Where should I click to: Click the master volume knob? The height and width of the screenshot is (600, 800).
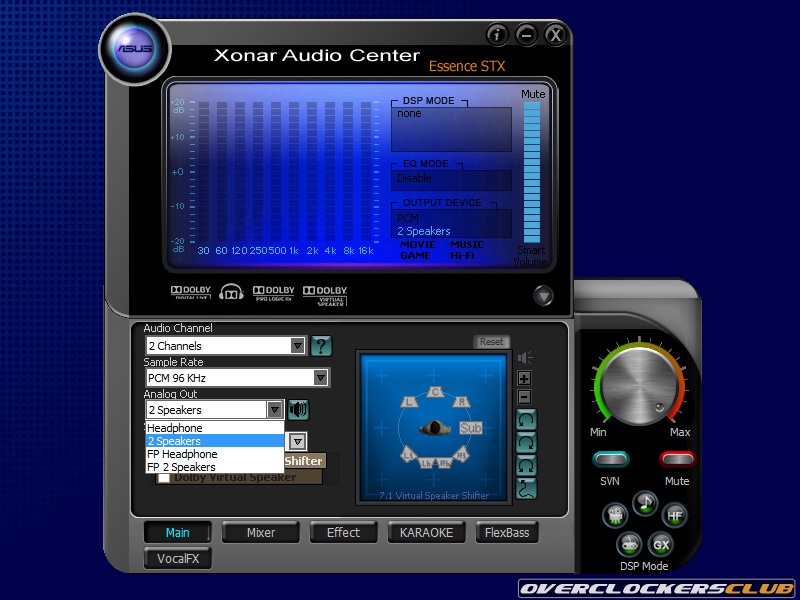tap(639, 386)
